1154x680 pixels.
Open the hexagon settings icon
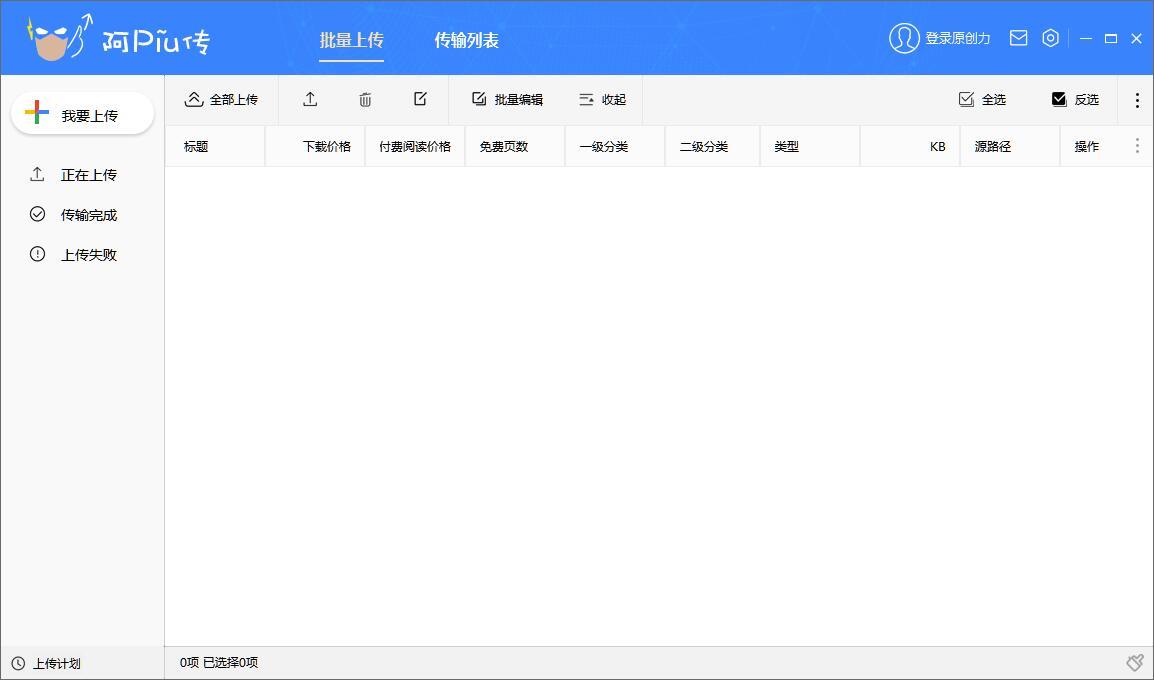(1050, 38)
